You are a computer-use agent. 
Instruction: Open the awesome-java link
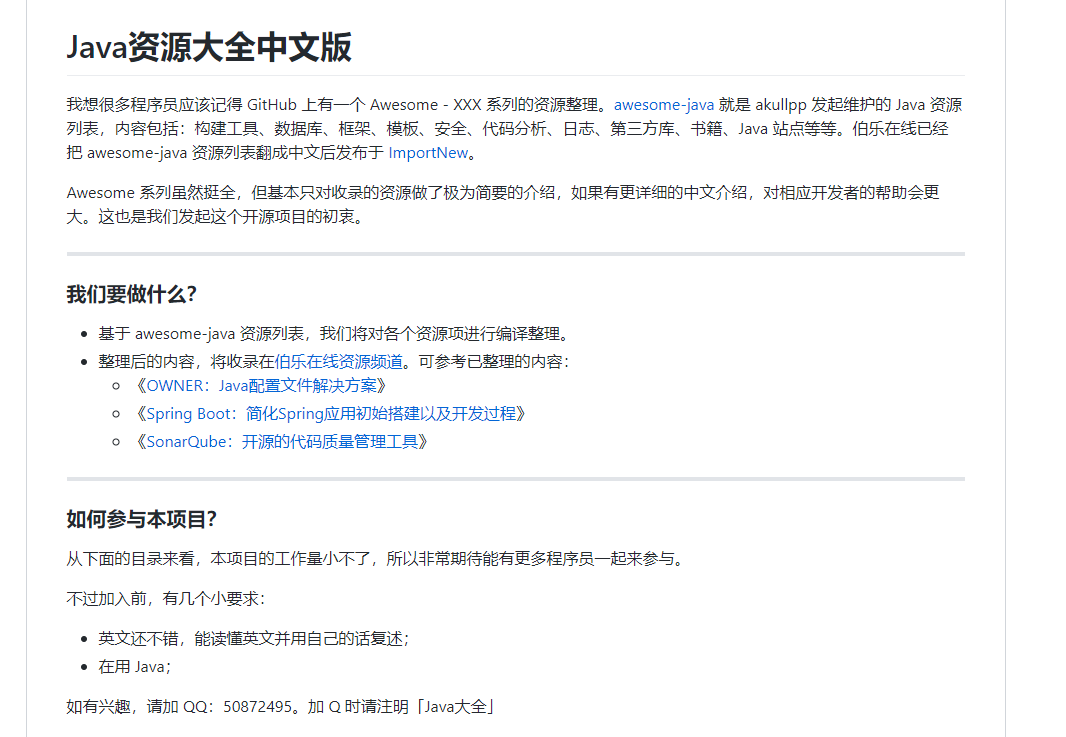[664, 105]
